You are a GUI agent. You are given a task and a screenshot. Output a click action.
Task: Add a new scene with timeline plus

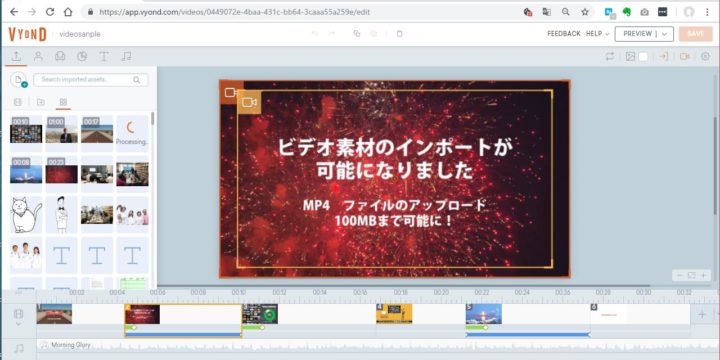(702, 315)
